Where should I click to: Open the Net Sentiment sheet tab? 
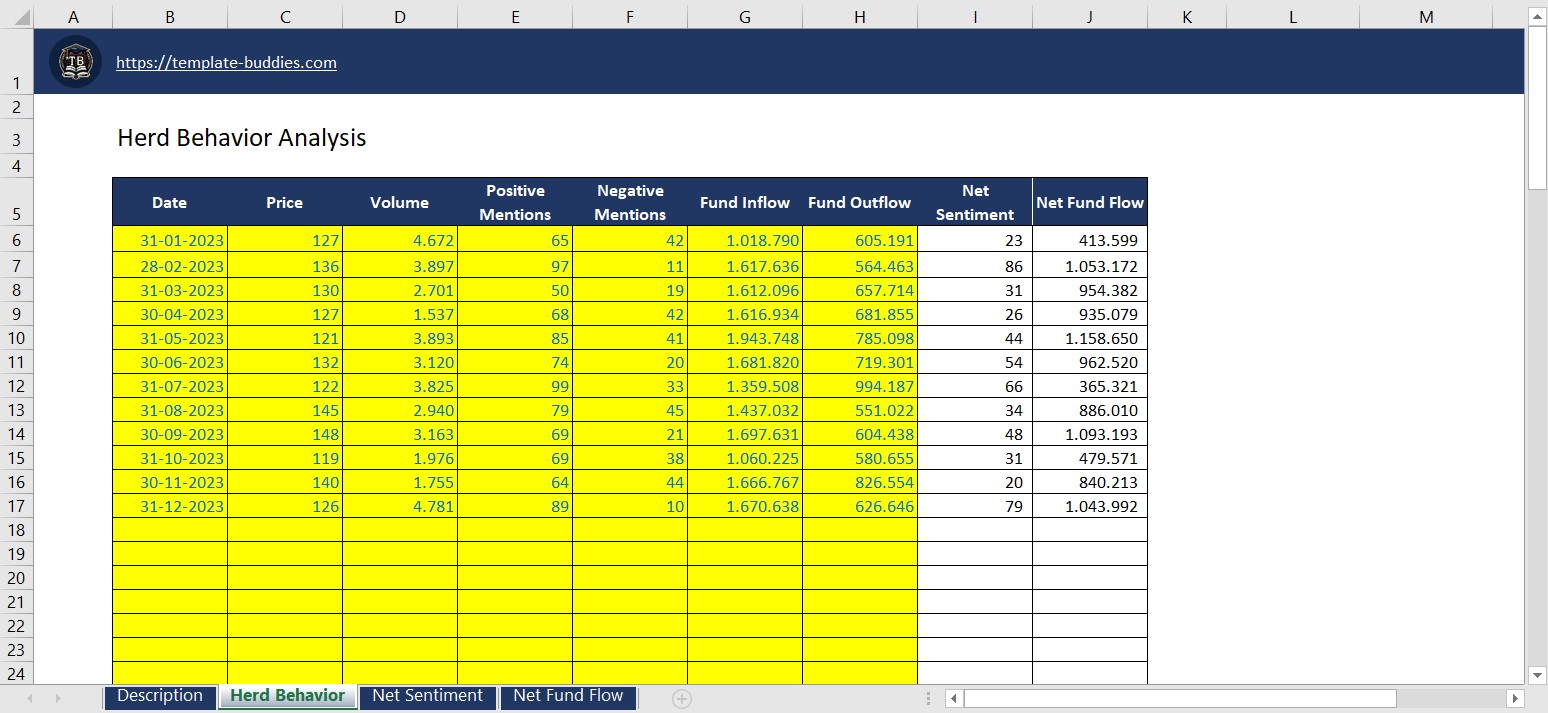426,696
